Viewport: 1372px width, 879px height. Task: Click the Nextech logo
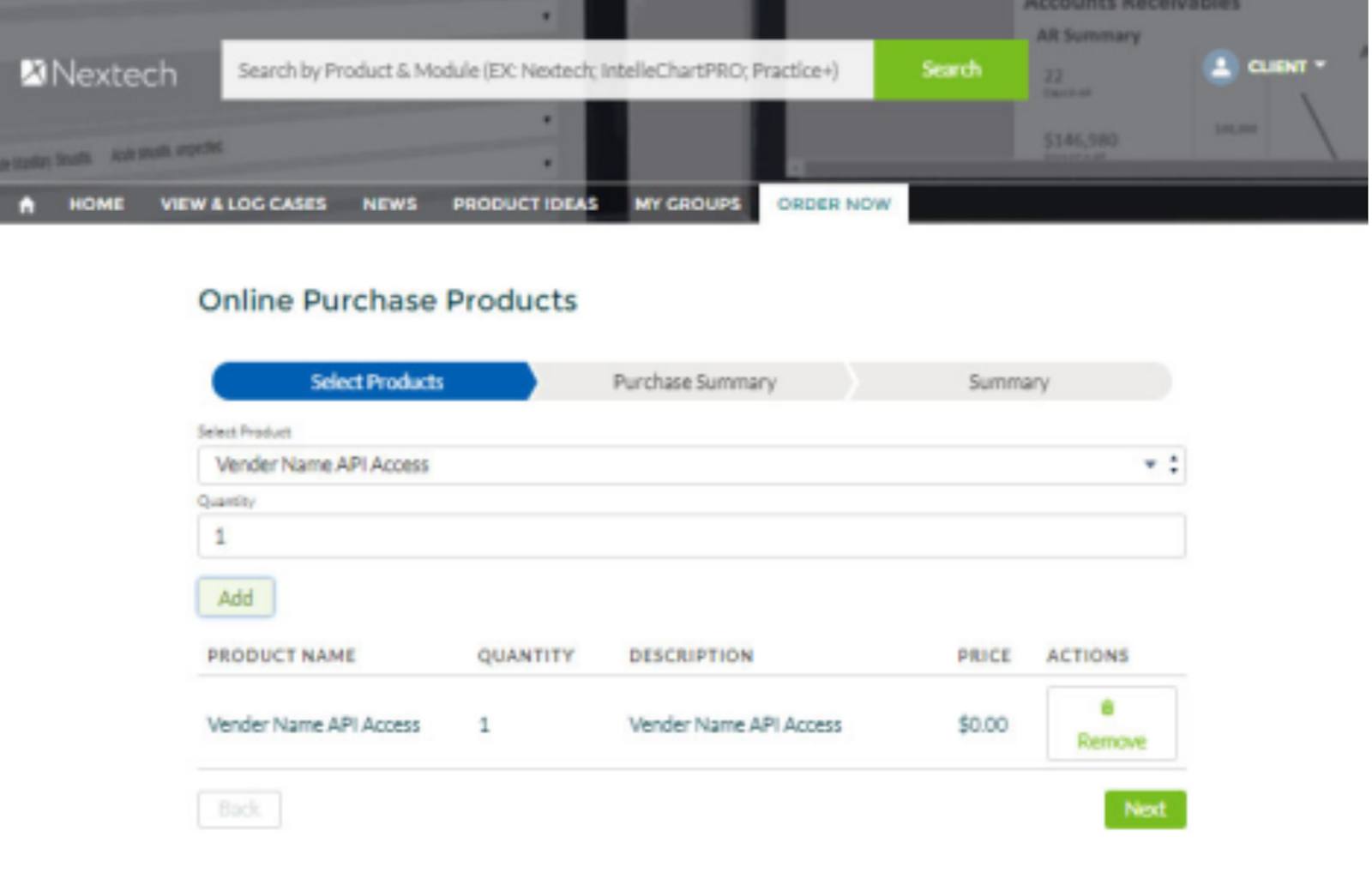(x=99, y=74)
